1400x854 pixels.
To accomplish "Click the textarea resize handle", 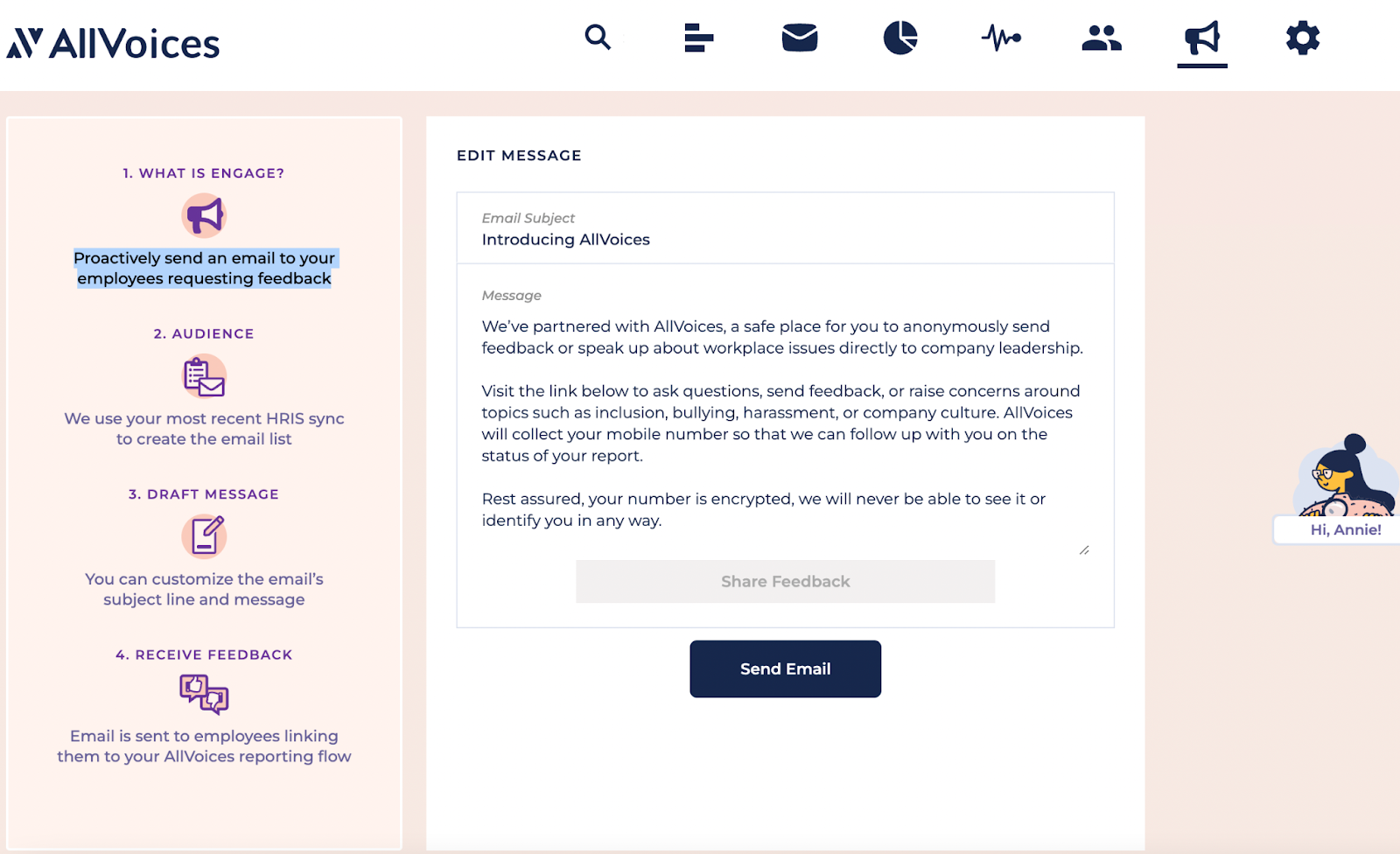I will 1084,549.
